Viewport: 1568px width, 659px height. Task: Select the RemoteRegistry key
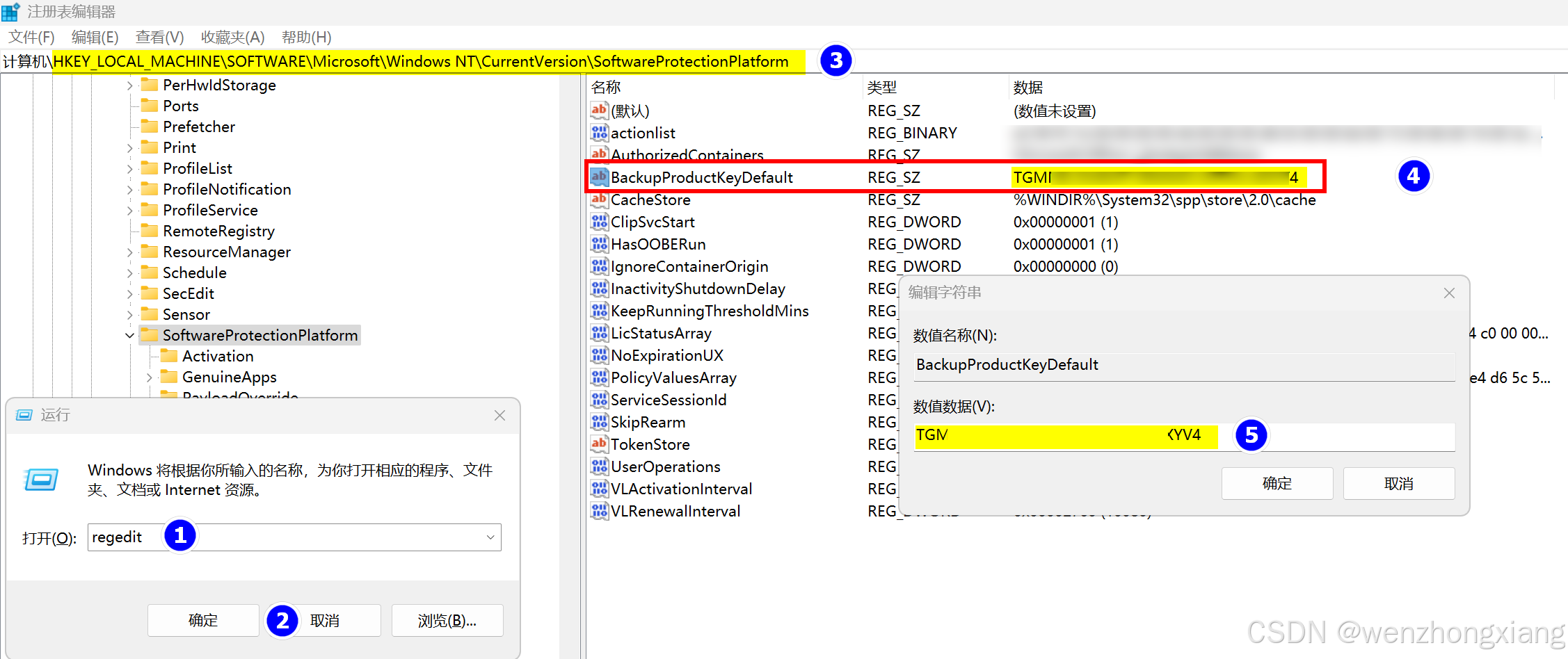click(x=218, y=231)
